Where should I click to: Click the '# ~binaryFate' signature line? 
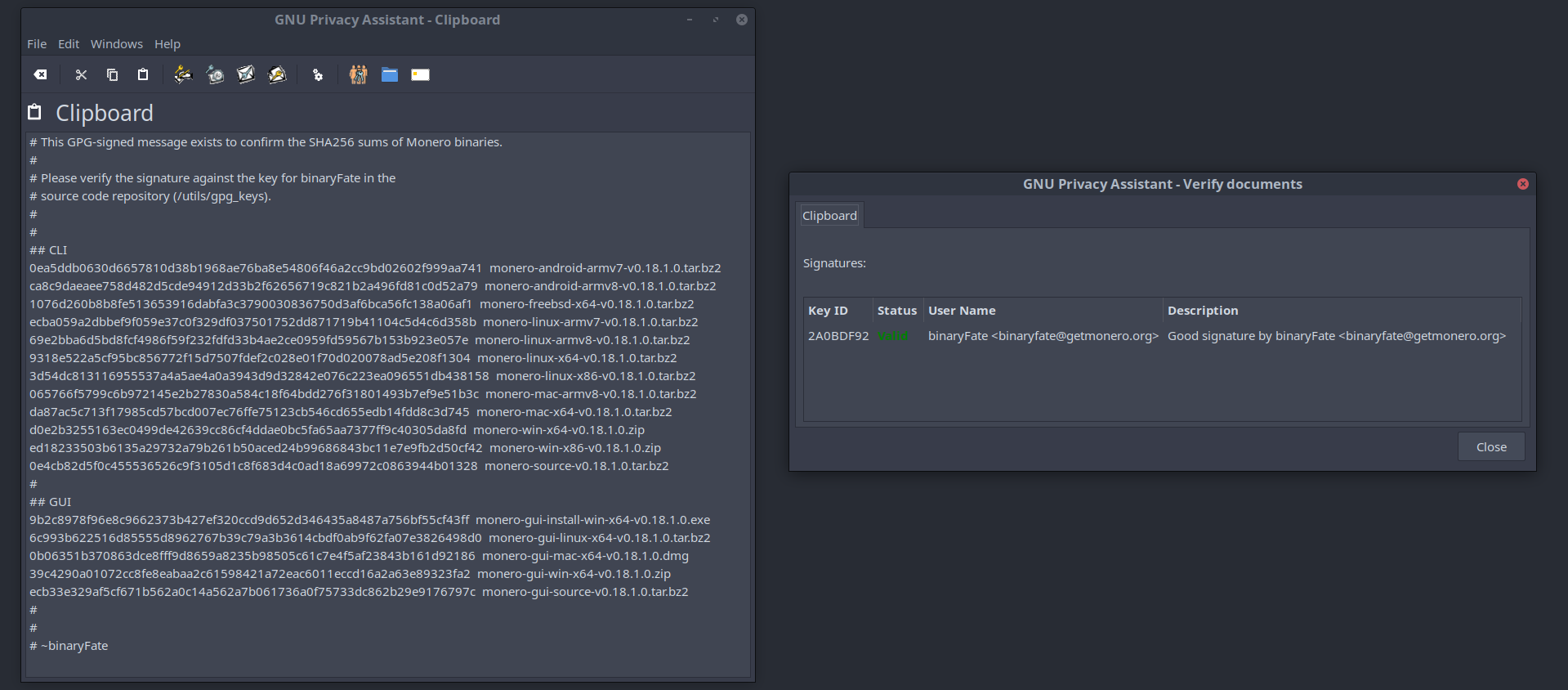pyautogui.click(x=69, y=646)
